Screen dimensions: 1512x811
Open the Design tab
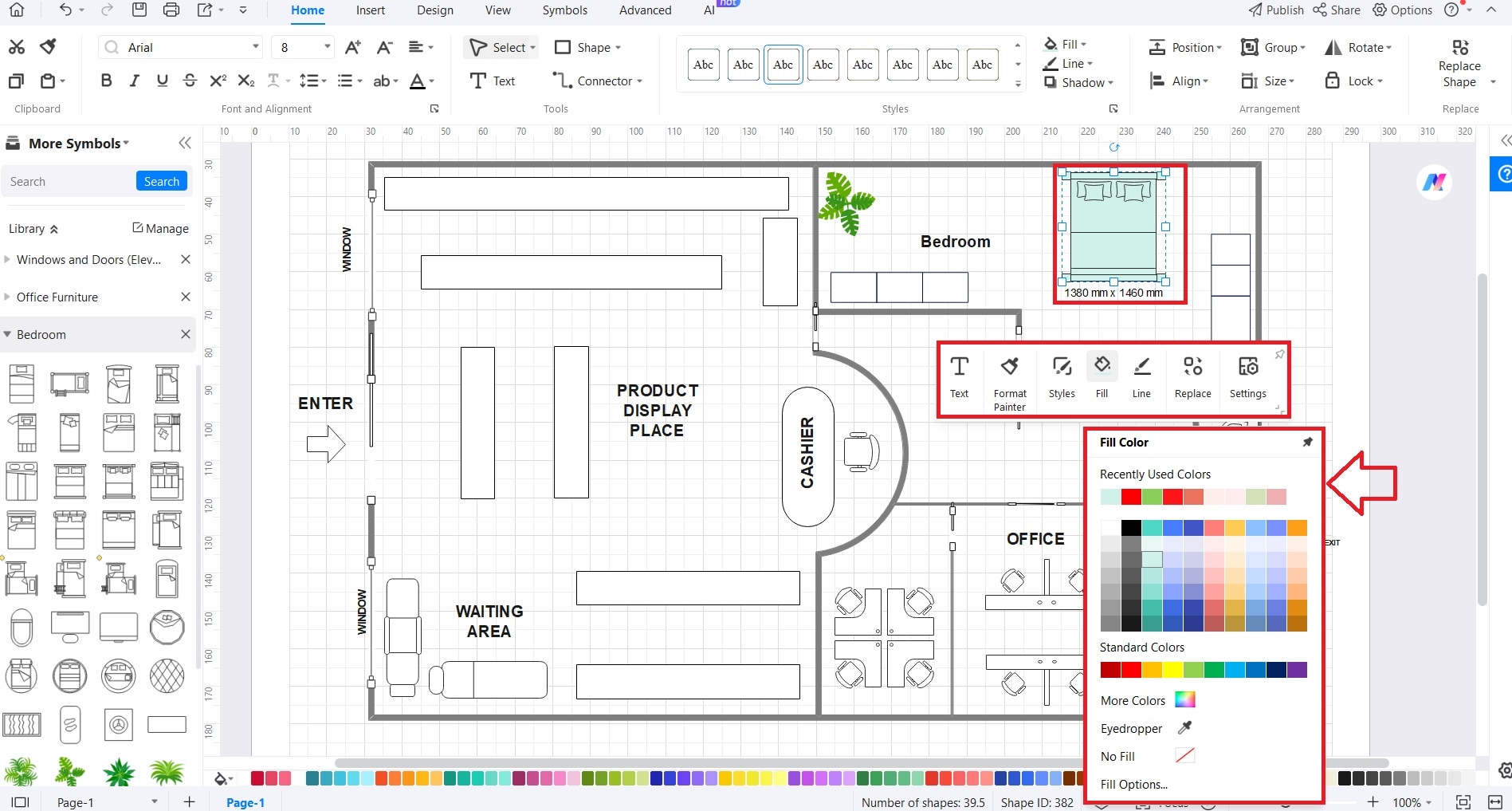point(435,10)
